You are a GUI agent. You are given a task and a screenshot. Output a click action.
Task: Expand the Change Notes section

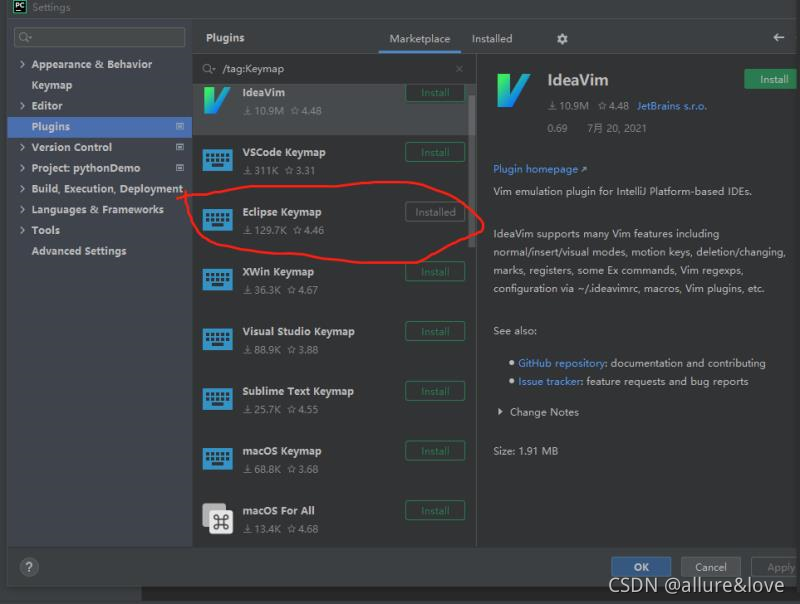pyautogui.click(x=500, y=412)
